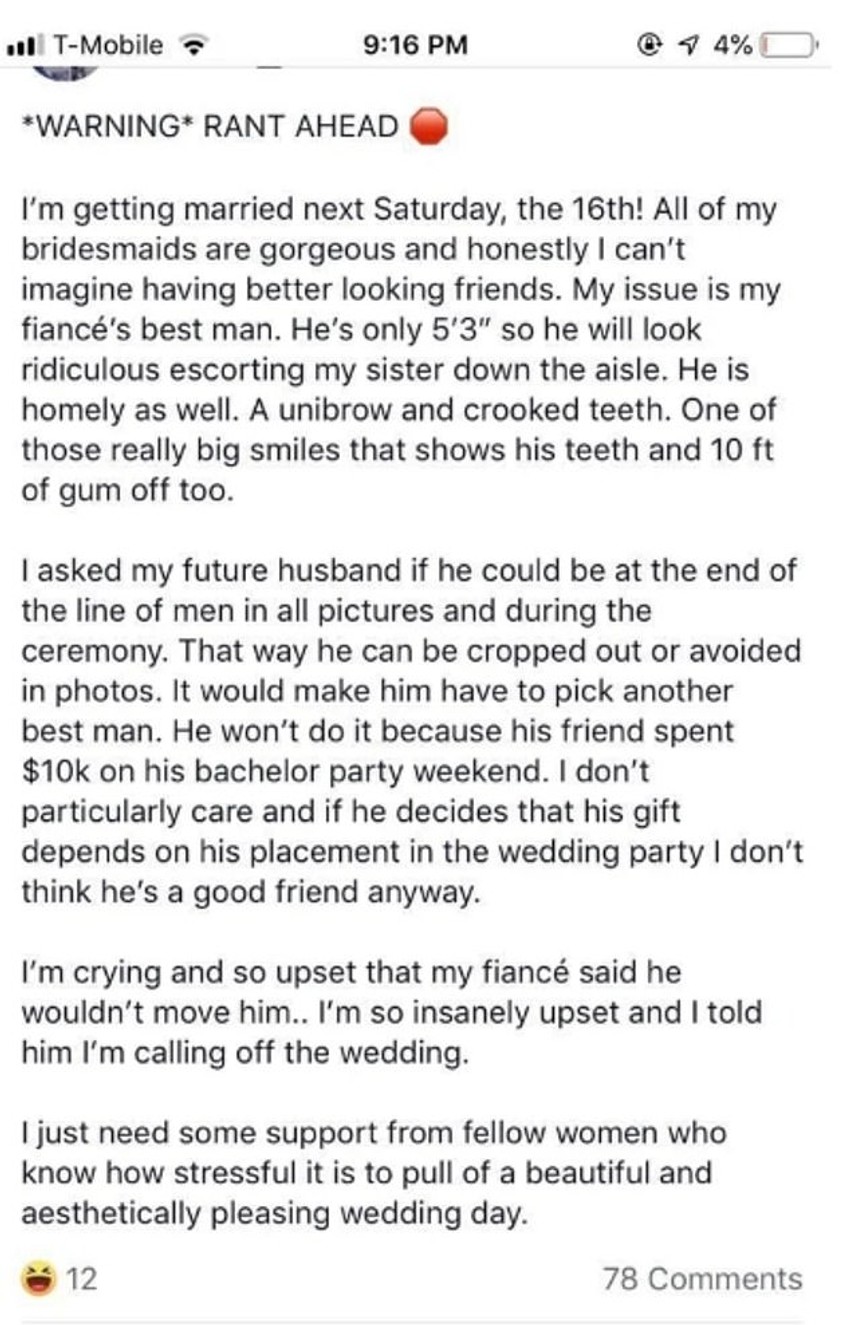
Task: Tap the poster's partially visible profile avatar
Action: pos(66,68)
